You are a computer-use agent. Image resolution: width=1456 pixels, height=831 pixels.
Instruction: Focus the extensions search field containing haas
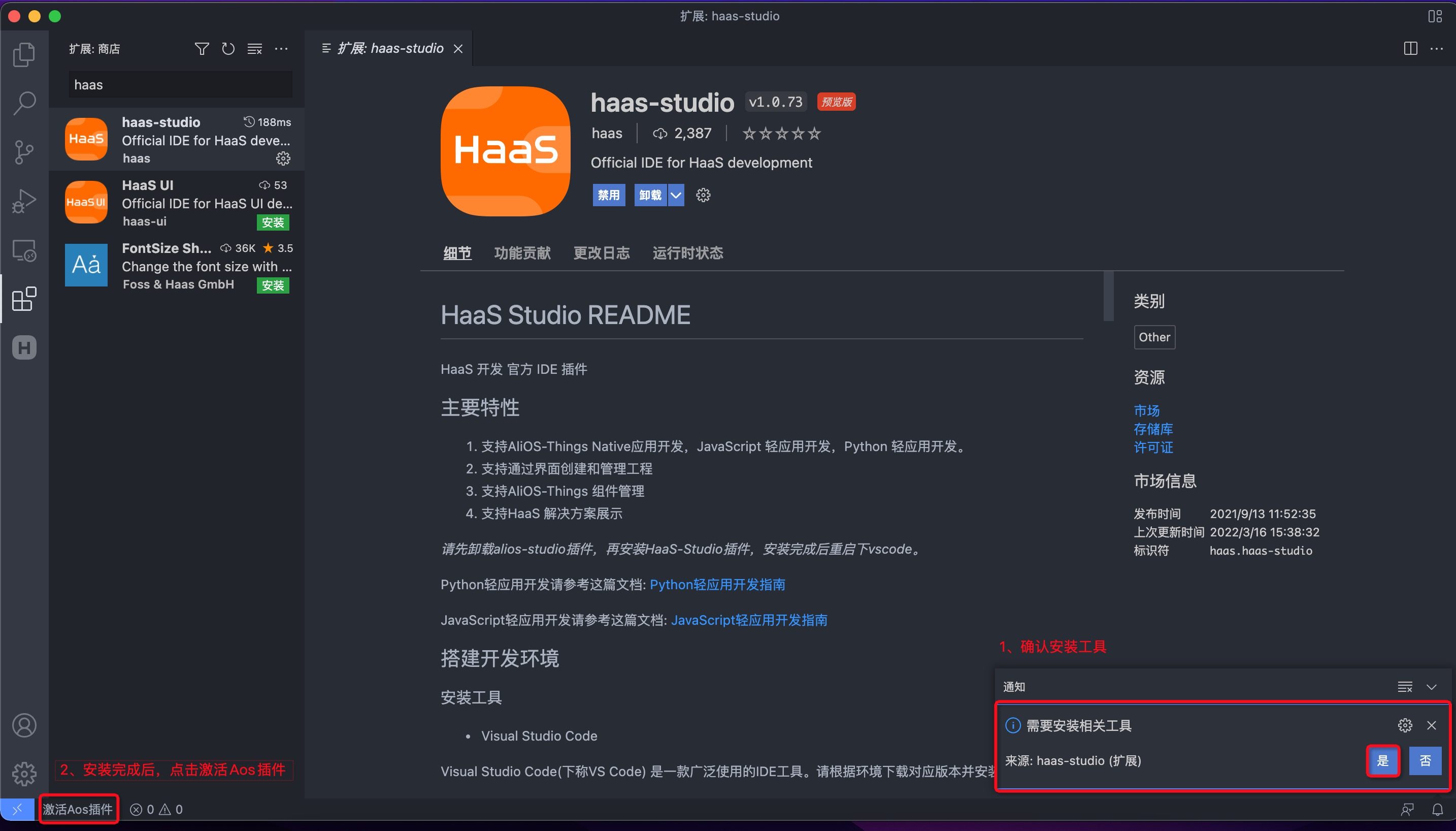(180, 85)
